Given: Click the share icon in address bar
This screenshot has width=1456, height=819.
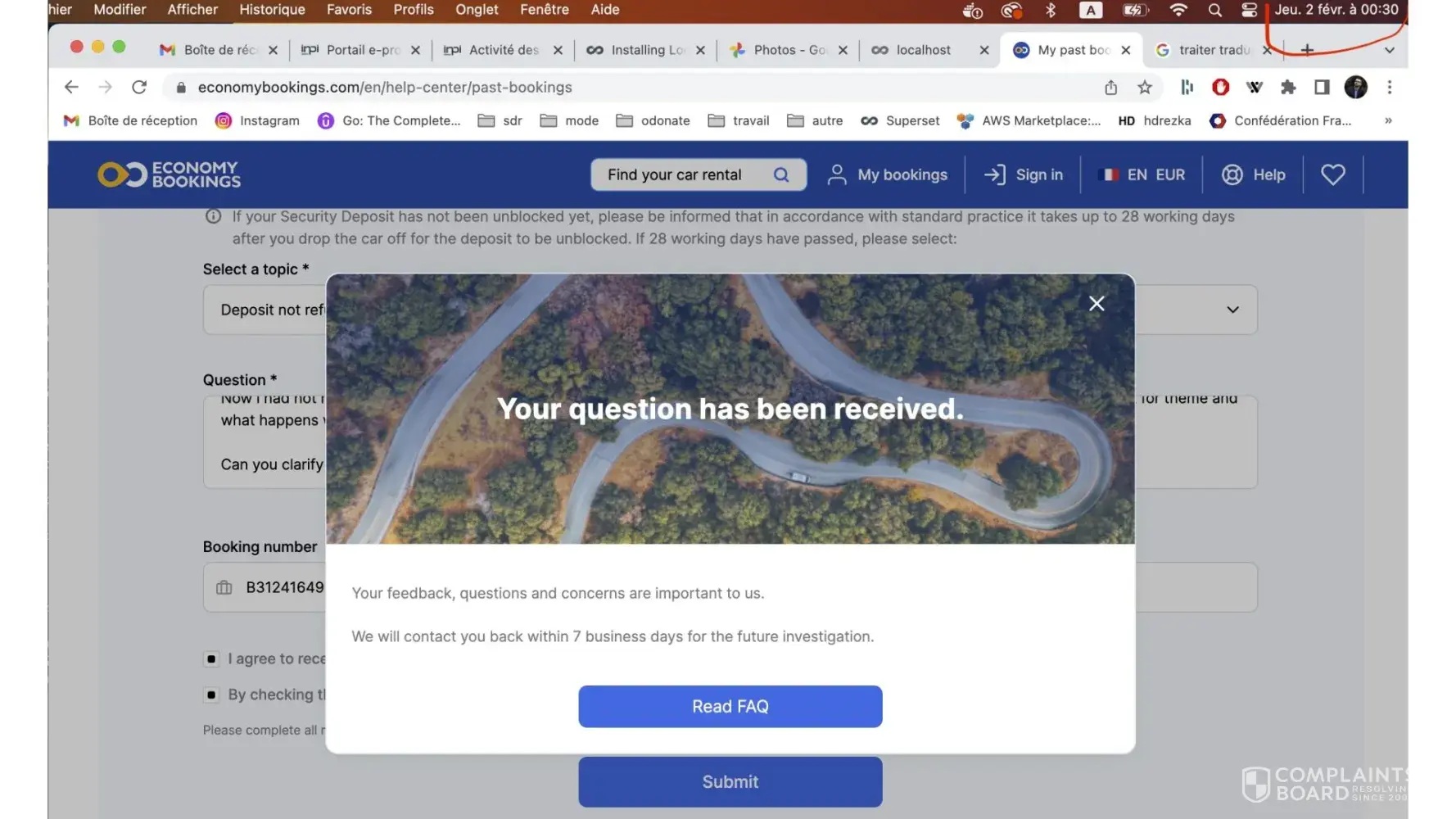Looking at the screenshot, I should click(x=1110, y=87).
